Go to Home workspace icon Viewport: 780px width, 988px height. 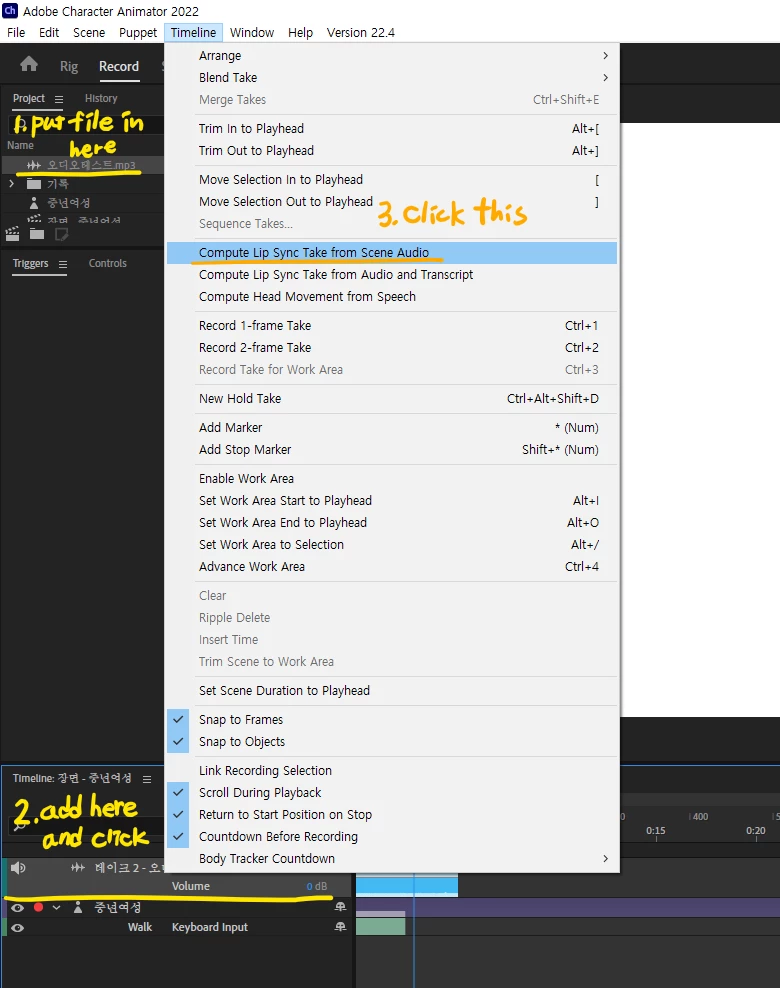click(x=28, y=64)
